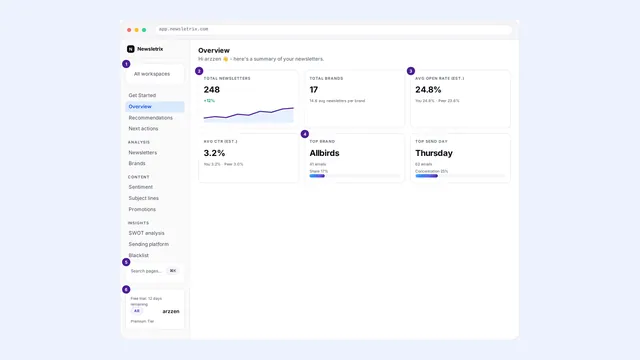This screenshot has width=640, height=360.
Task: Click the Top Brand Allbirds name
Action: point(324,153)
